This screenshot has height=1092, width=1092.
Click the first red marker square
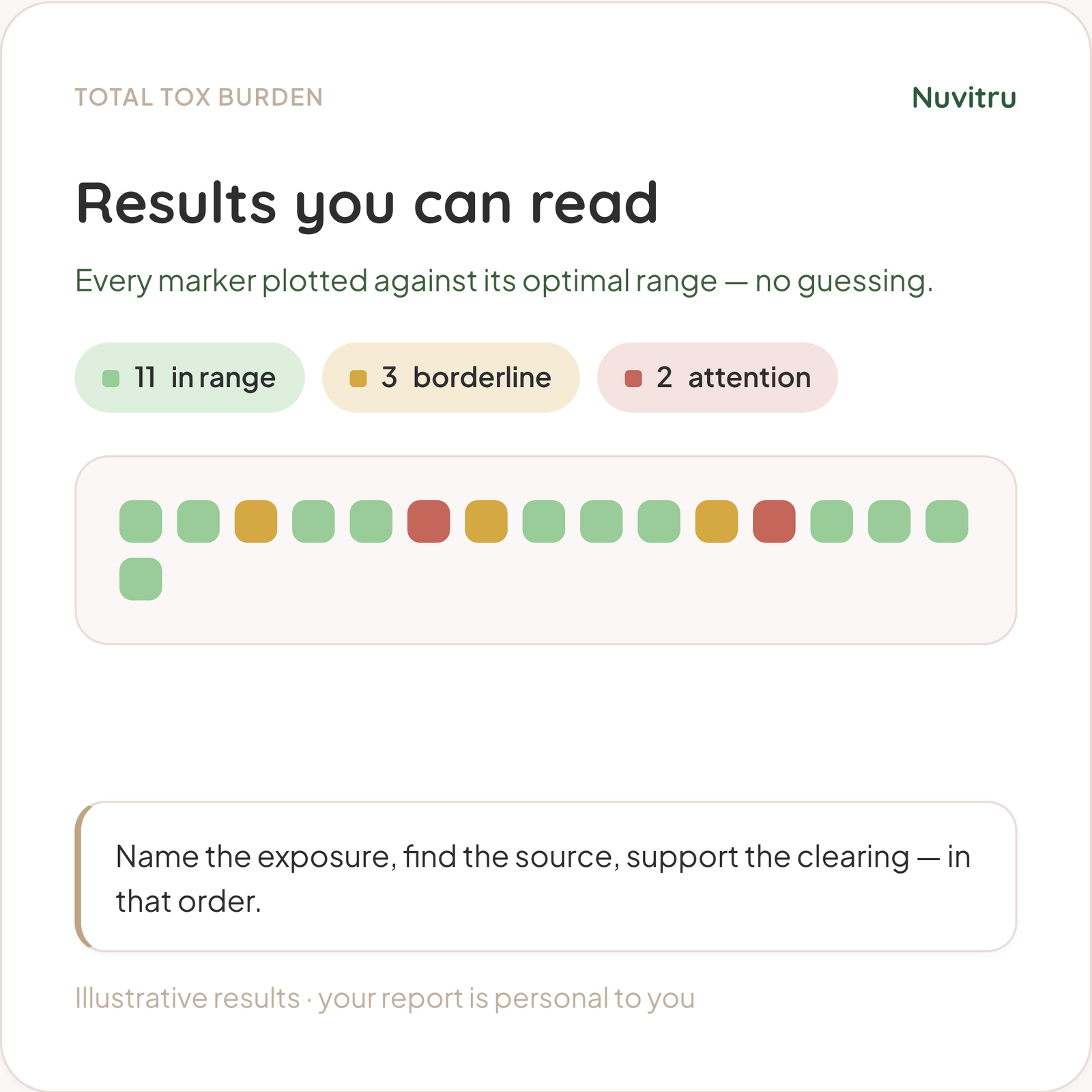coord(429,521)
